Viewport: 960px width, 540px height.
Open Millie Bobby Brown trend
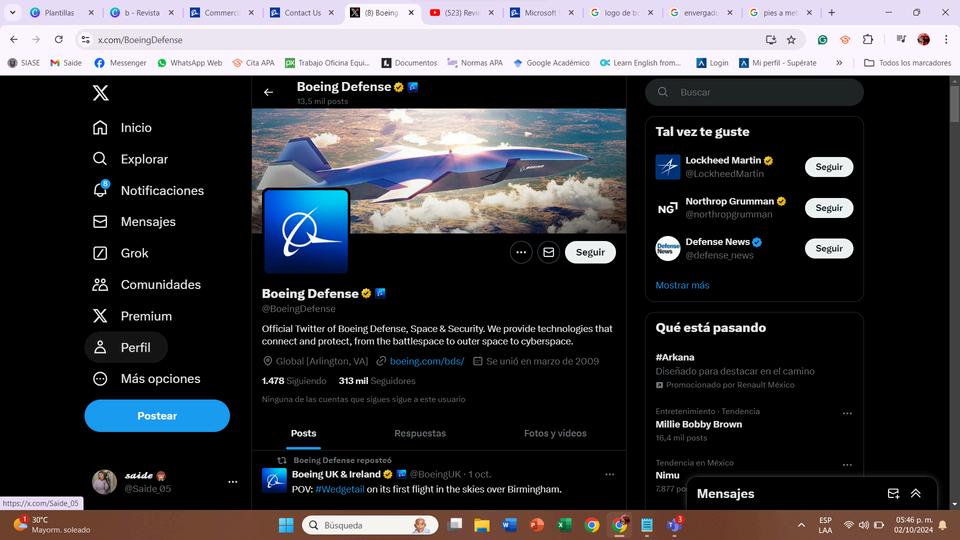(699, 424)
